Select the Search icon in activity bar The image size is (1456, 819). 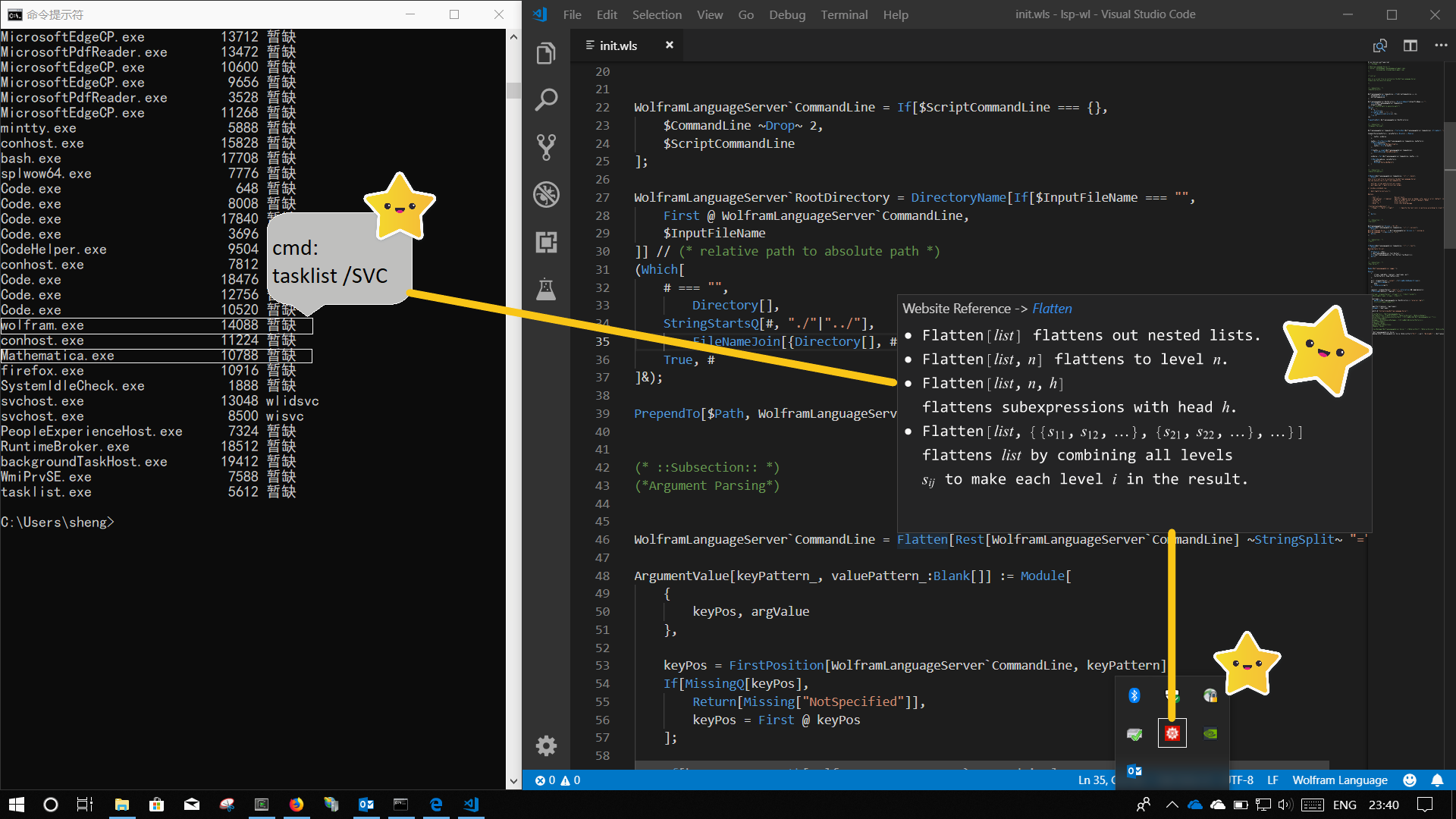pos(546,100)
